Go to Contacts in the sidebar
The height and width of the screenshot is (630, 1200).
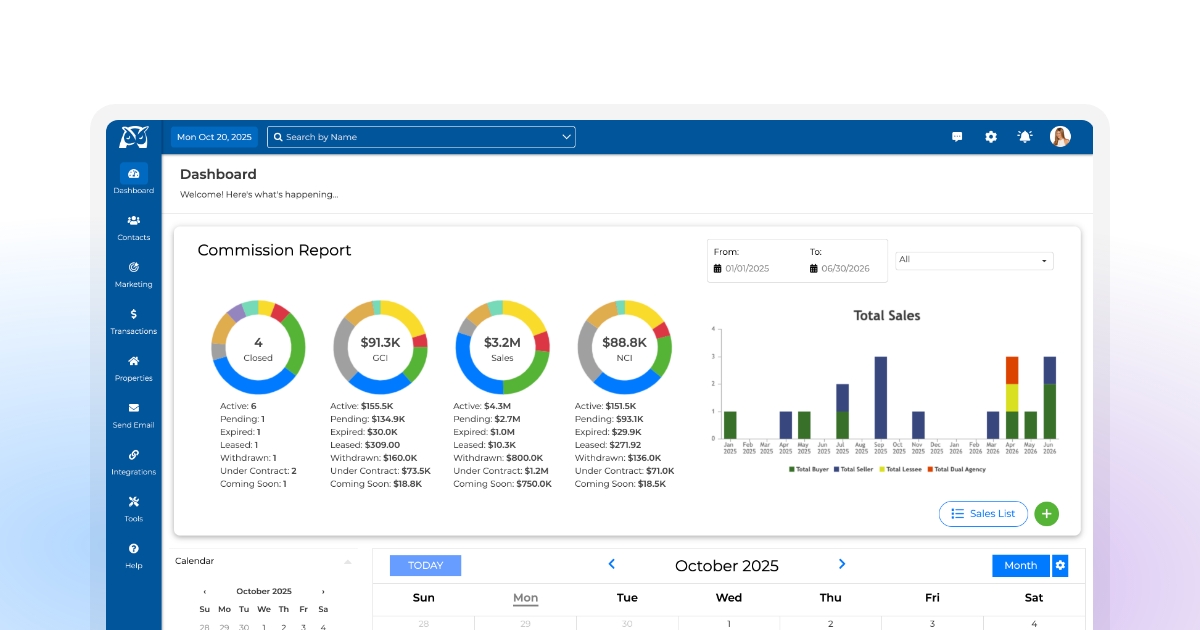click(134, 227)
